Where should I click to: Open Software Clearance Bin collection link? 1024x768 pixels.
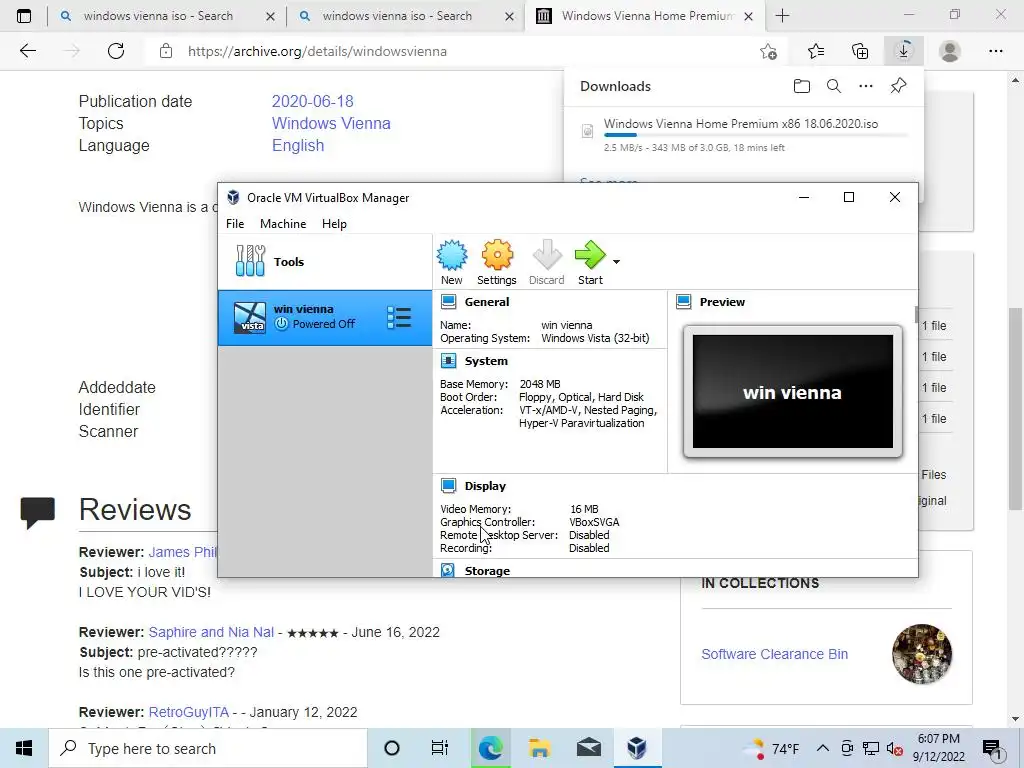click(775, 654)
